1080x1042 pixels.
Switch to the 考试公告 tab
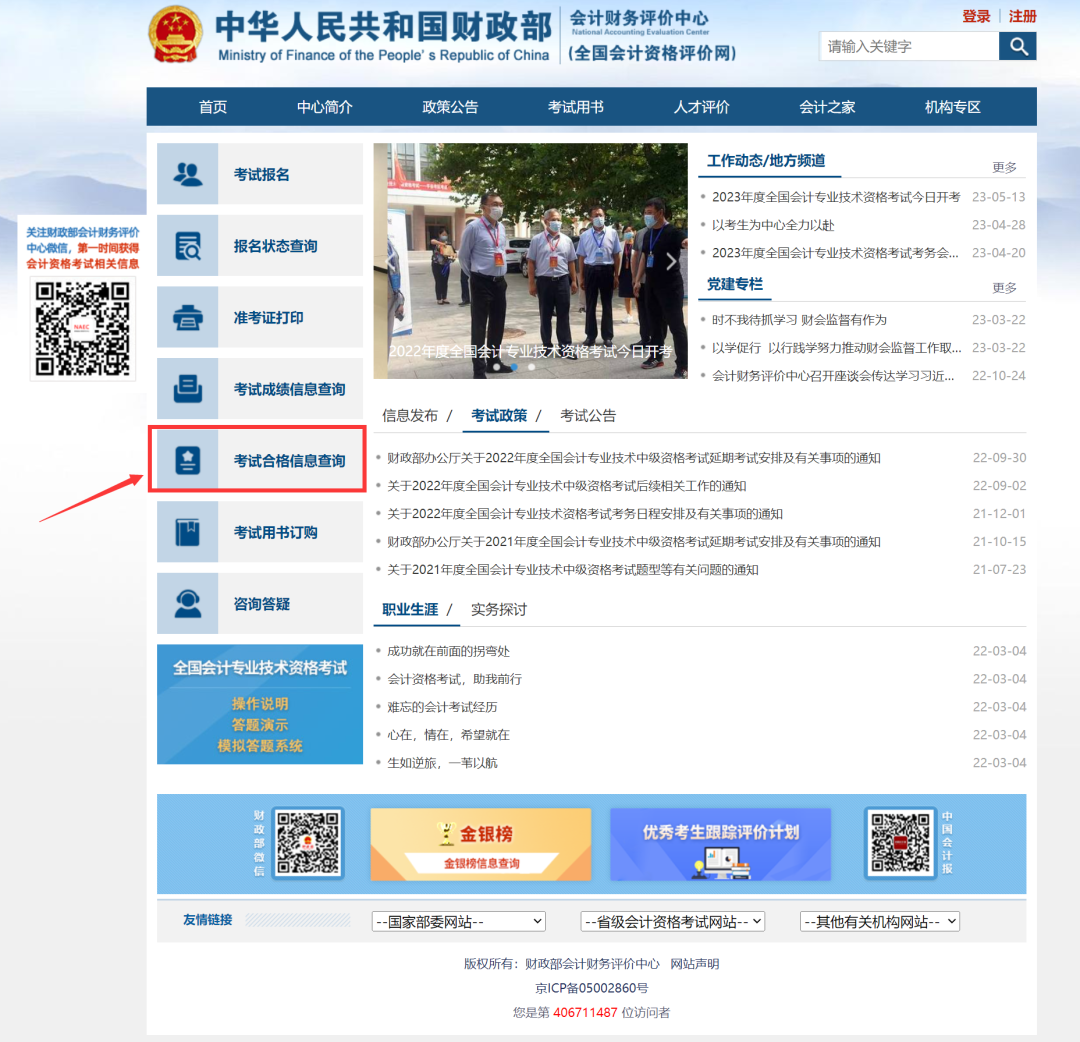588,415
